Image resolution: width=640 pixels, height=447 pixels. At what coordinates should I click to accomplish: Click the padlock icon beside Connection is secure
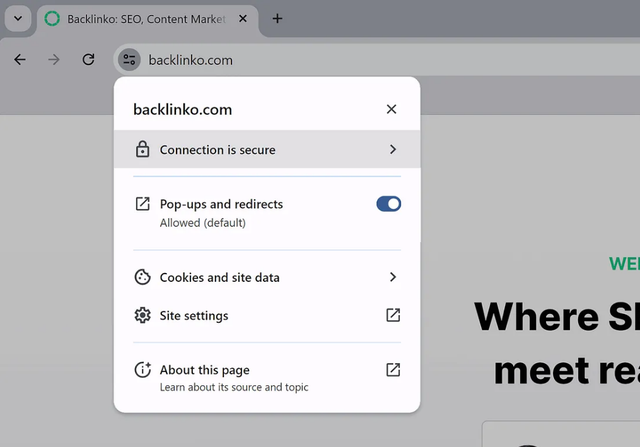pos(142,150)
